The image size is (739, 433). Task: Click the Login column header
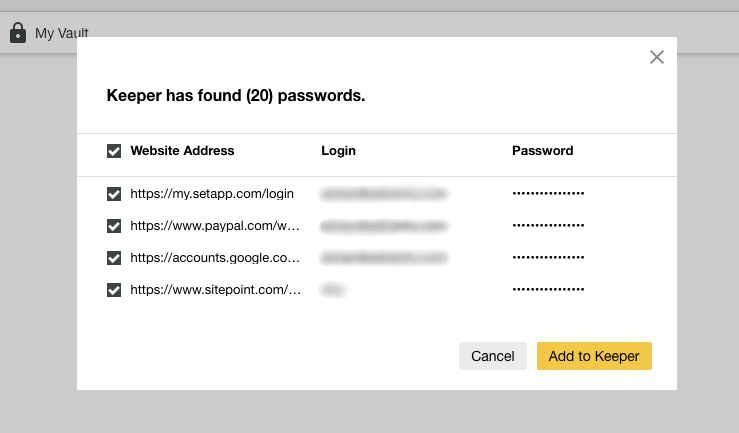point(338,151)
